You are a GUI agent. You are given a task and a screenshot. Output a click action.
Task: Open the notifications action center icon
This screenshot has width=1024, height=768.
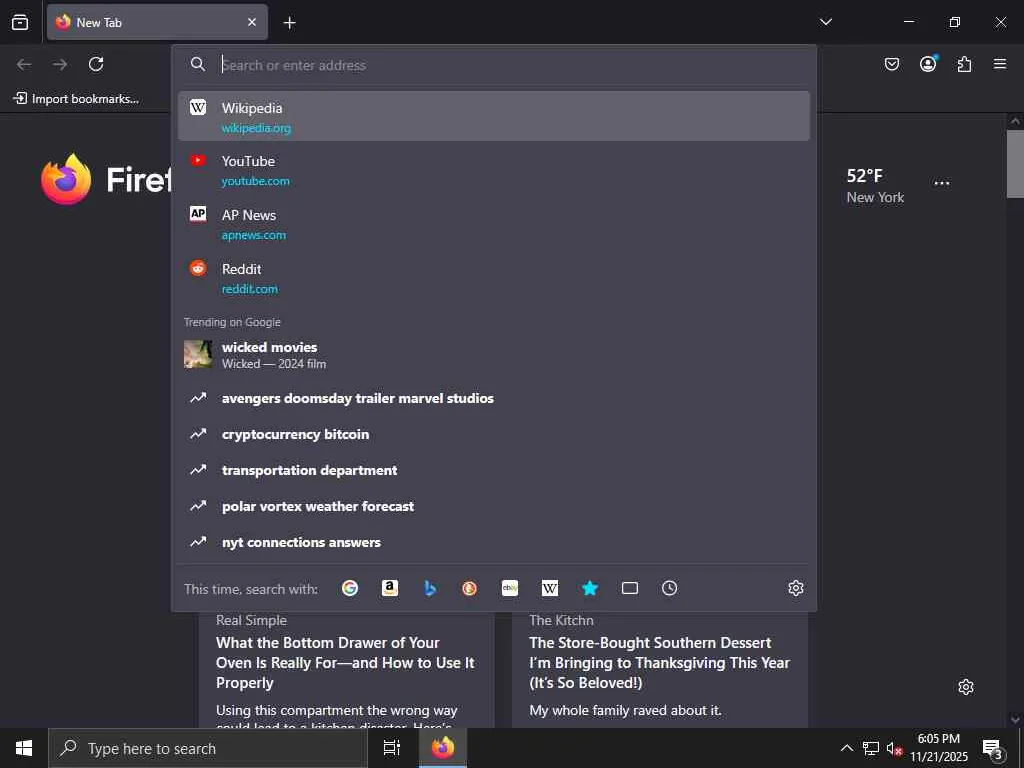993,748
